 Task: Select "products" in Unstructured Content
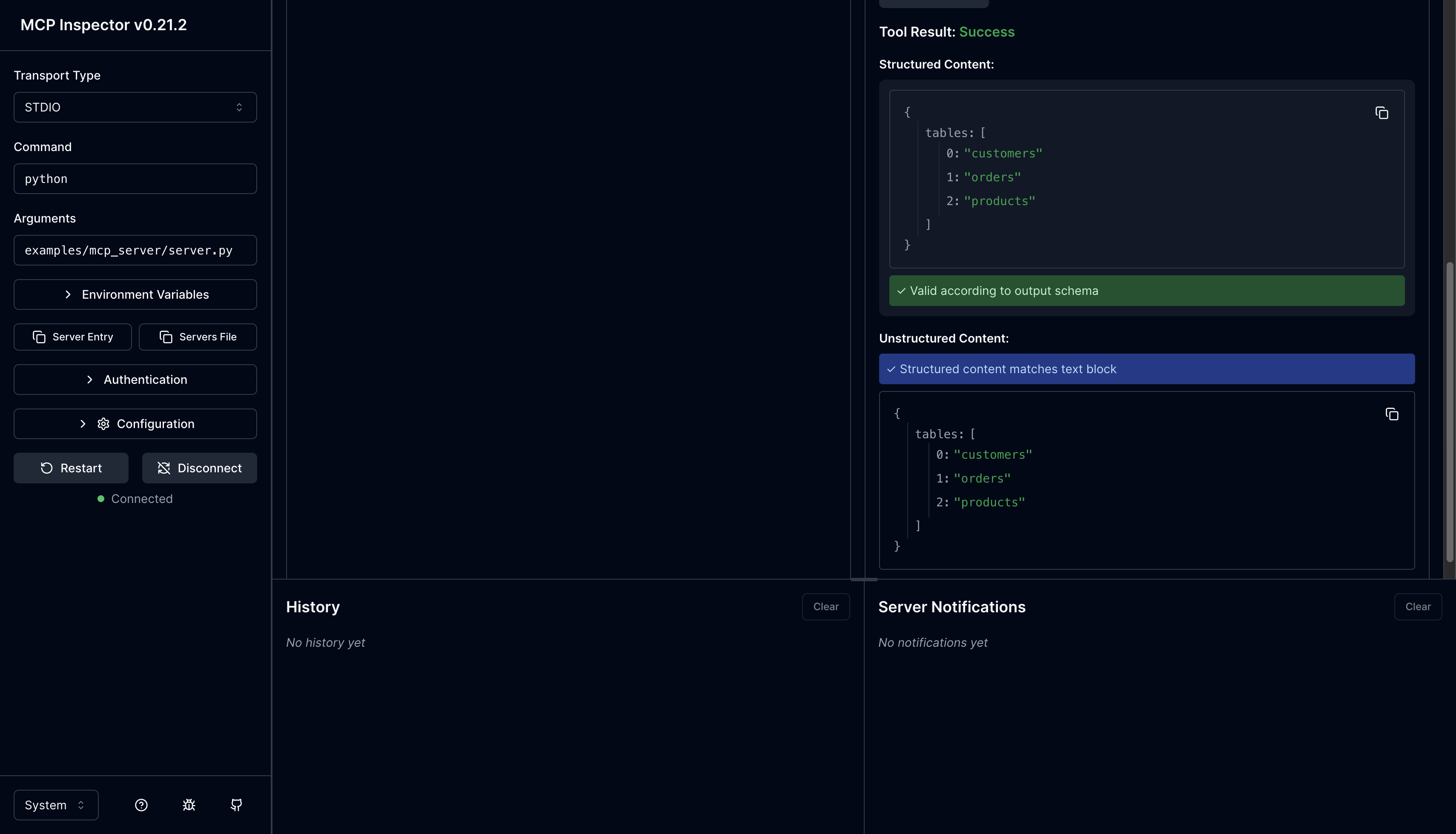pos(989,503)
